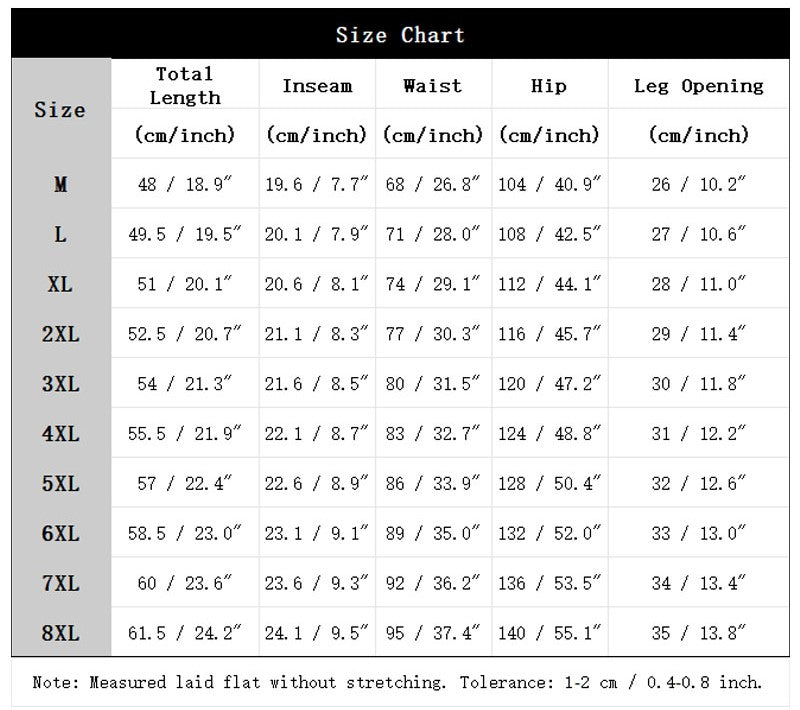Click the measurement tolerance note text

click(x=397, y=682)
